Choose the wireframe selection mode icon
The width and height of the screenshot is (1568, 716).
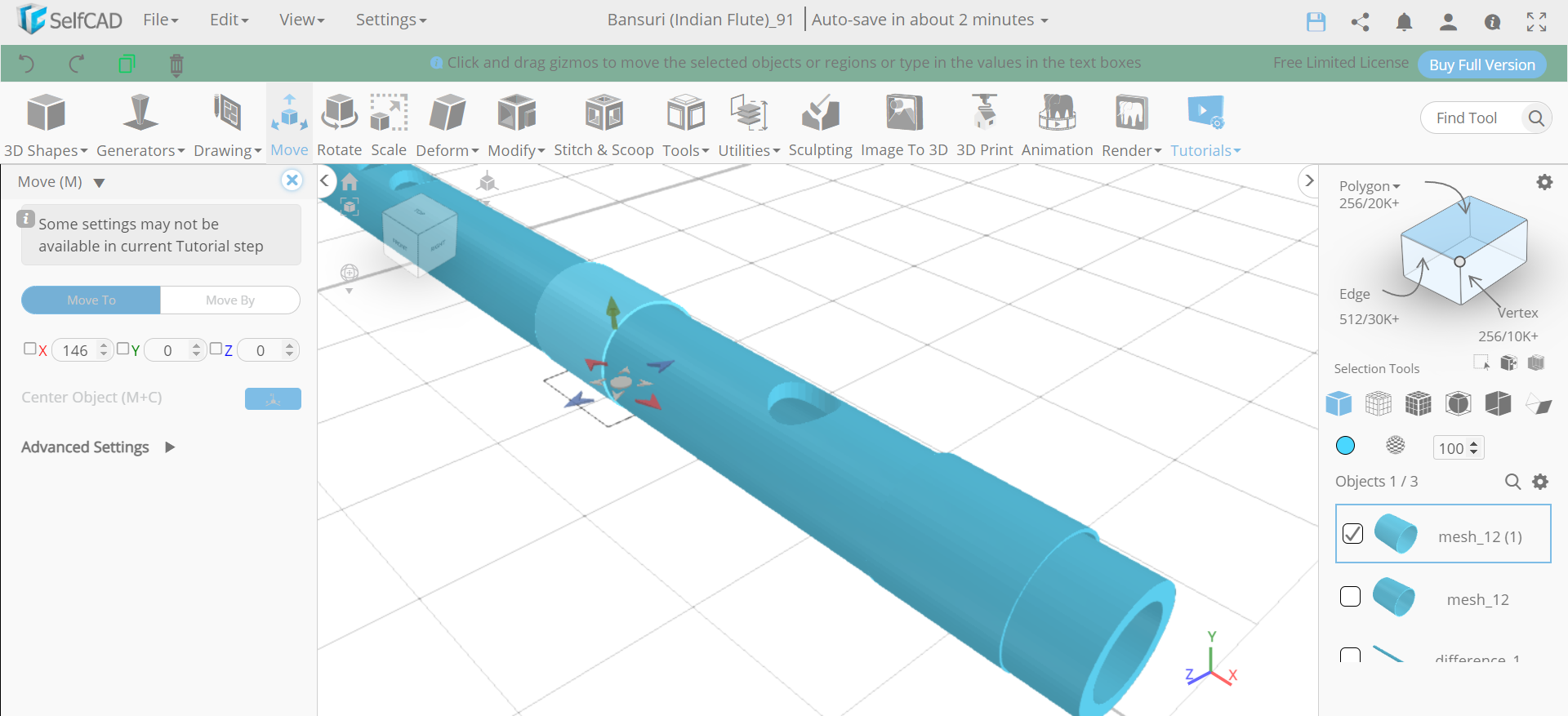pyautogui.click(x=1379, y=403)
